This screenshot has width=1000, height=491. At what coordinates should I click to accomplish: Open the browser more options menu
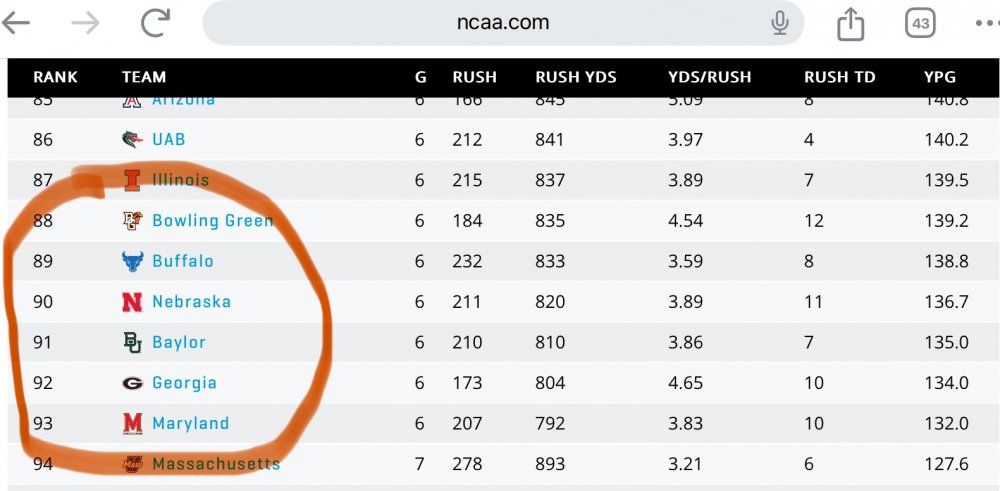(985, 23)
